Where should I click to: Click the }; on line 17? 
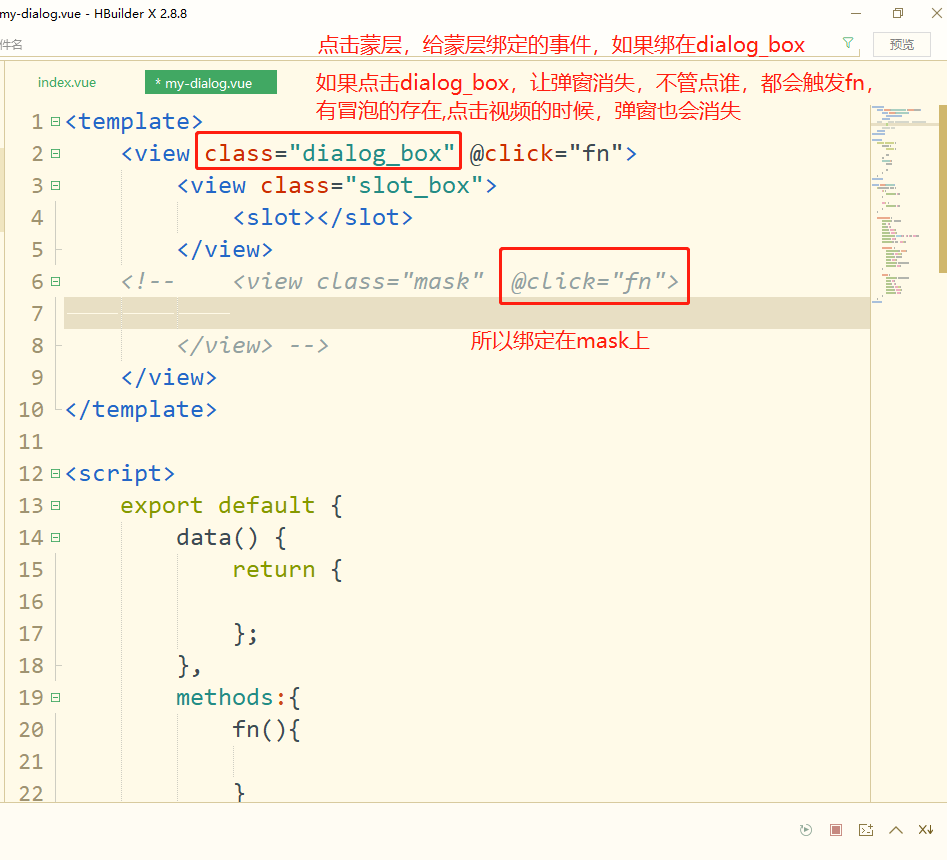246,634
